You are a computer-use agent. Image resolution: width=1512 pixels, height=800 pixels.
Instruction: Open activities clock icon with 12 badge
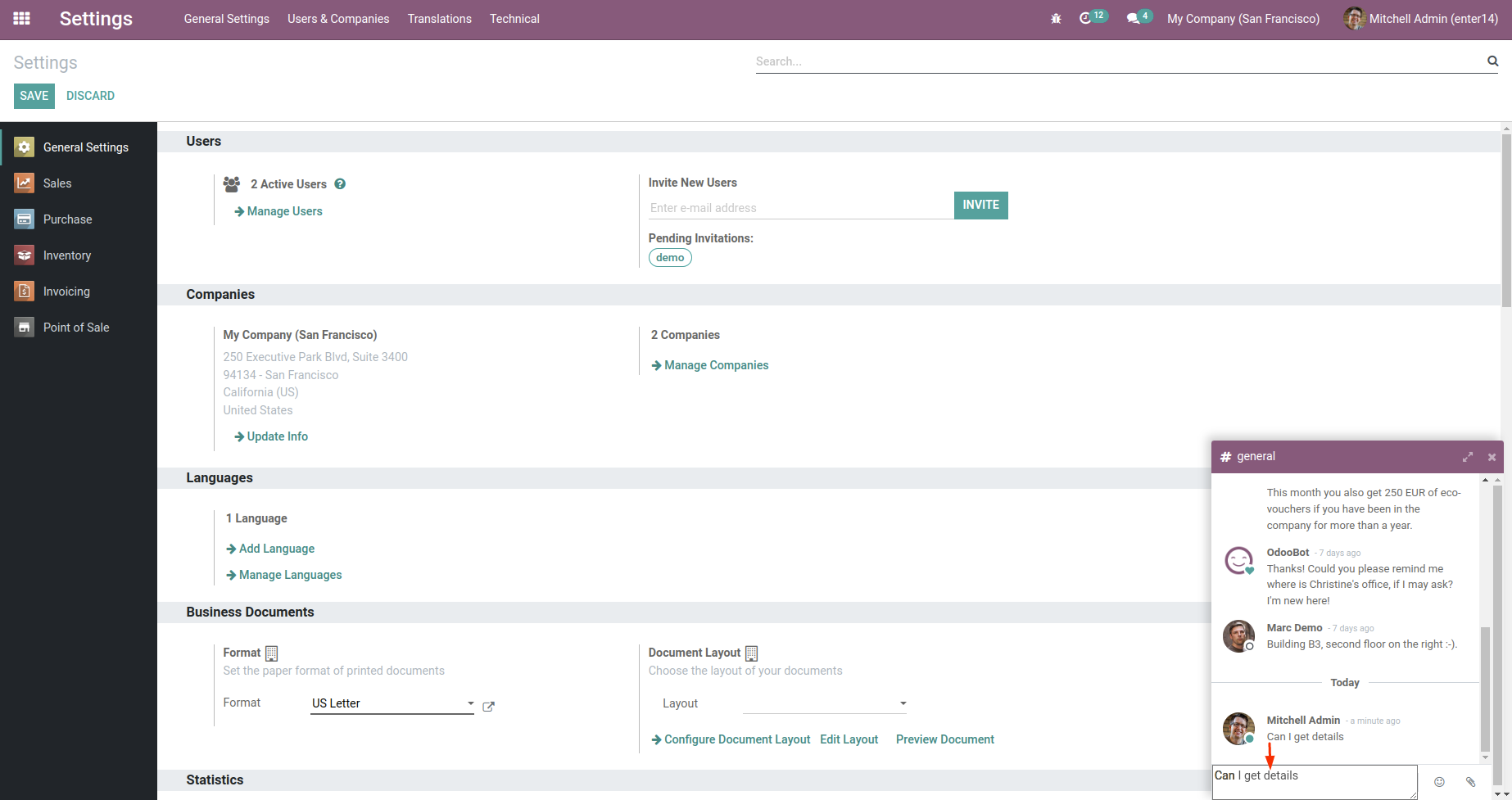coord(1093,18)
